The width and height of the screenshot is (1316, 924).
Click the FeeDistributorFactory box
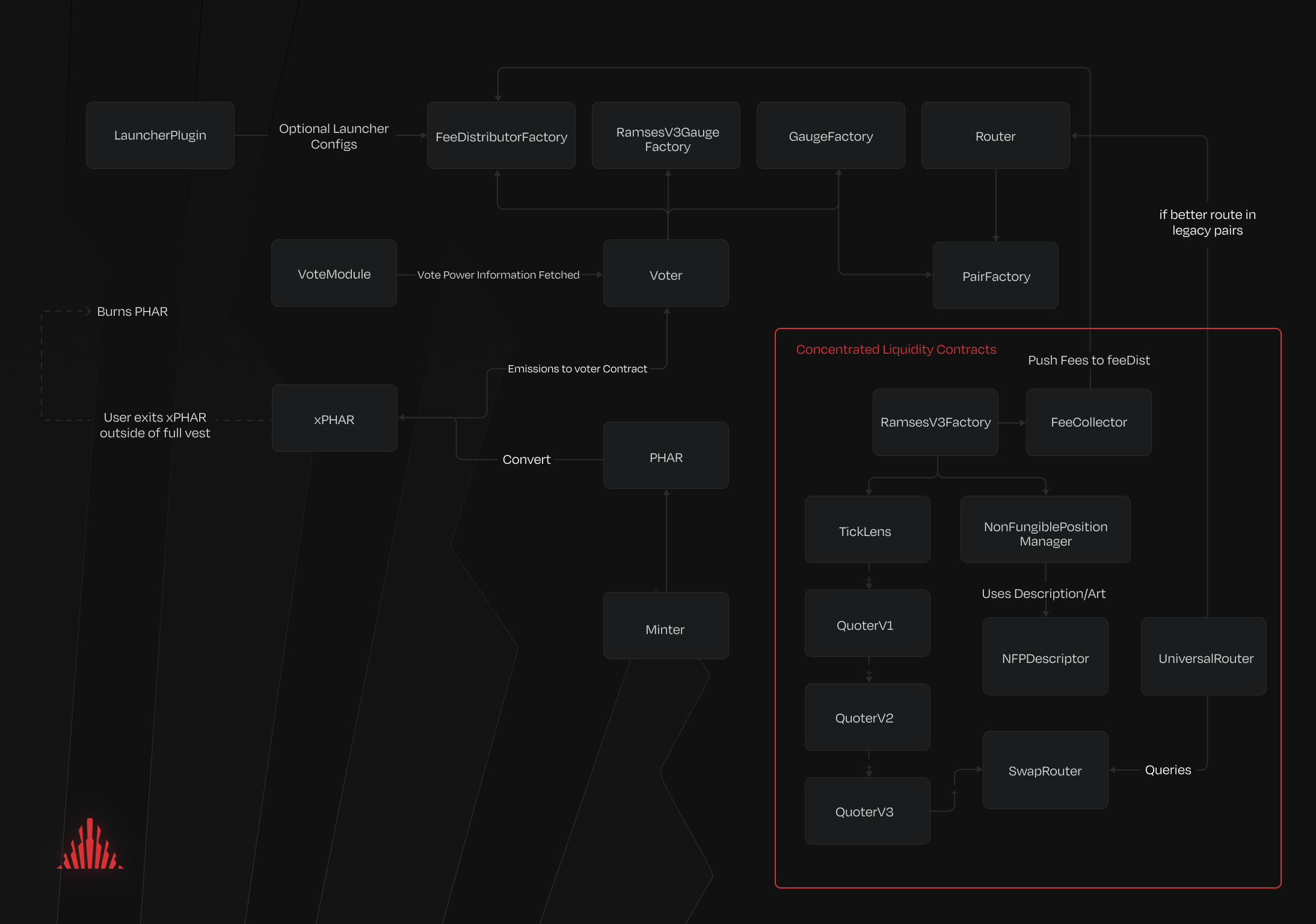tap(501, 136)
